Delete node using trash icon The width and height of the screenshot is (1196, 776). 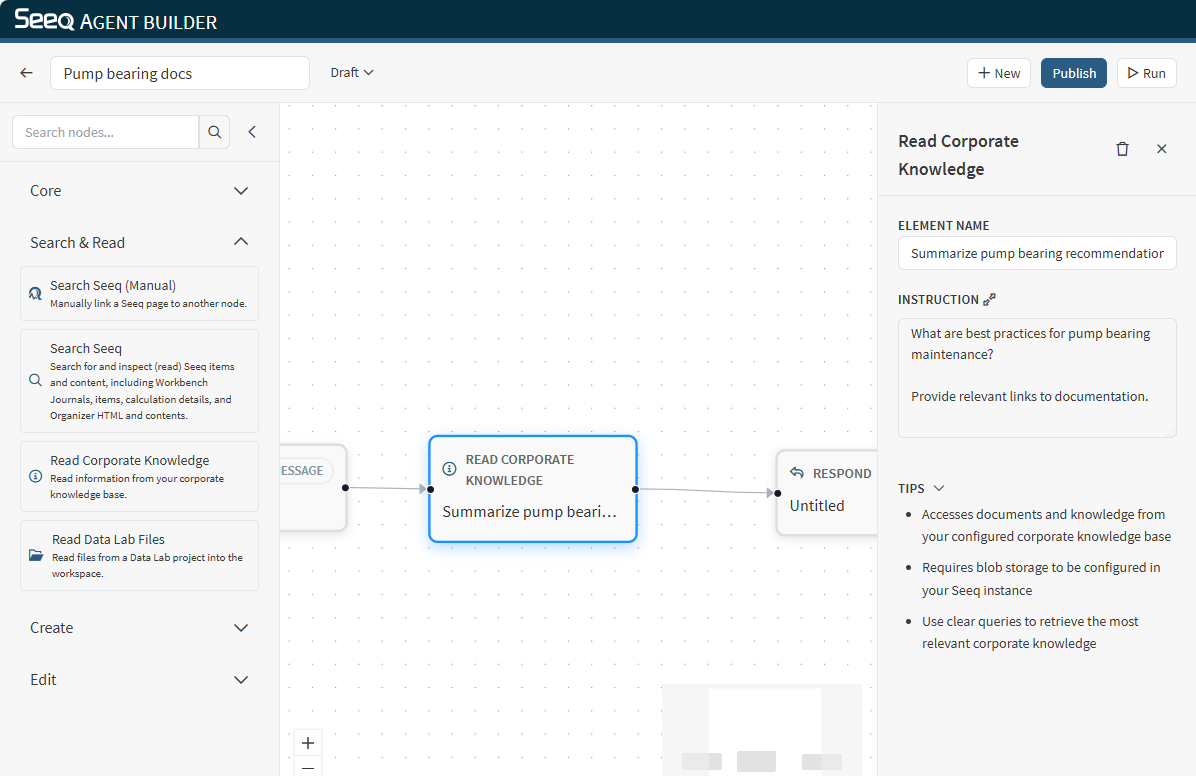[1122, 149]
